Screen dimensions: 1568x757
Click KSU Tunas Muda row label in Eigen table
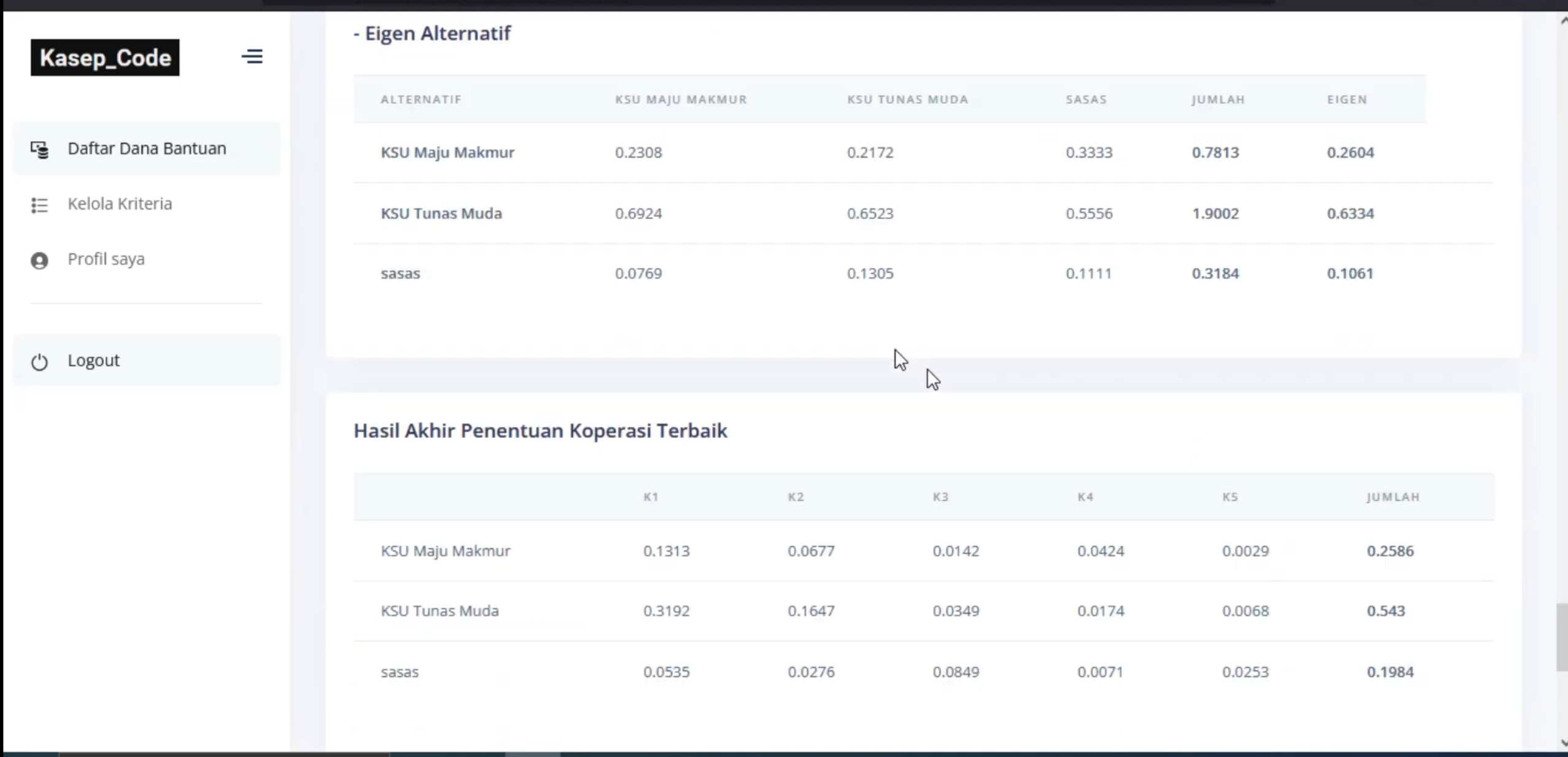coord(441,213)
